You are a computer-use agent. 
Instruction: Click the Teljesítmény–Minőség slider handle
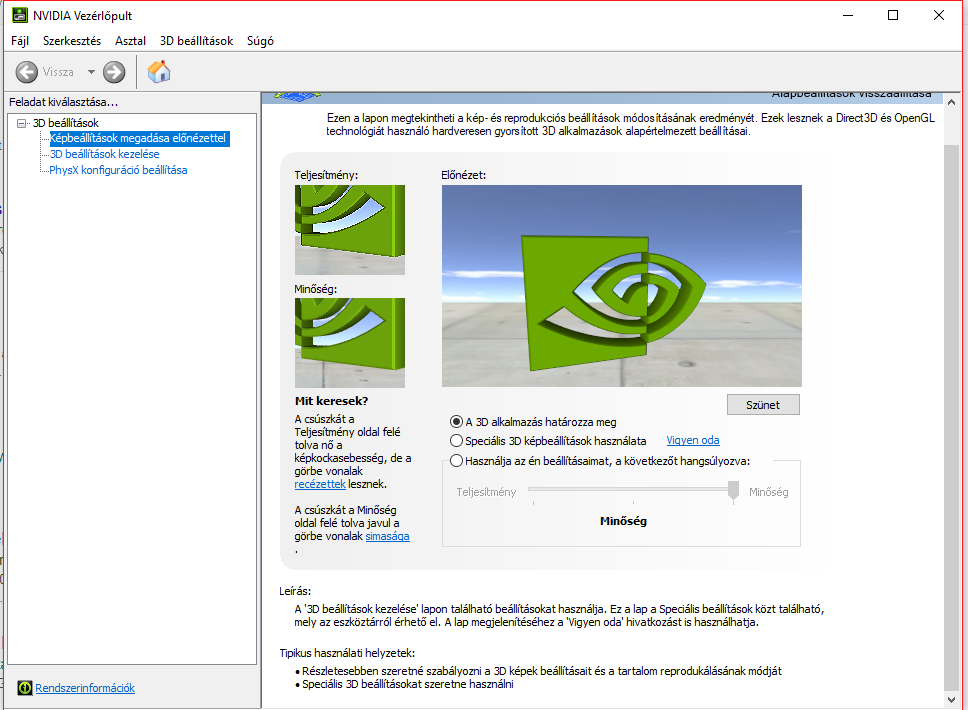(x=733, y=490)
